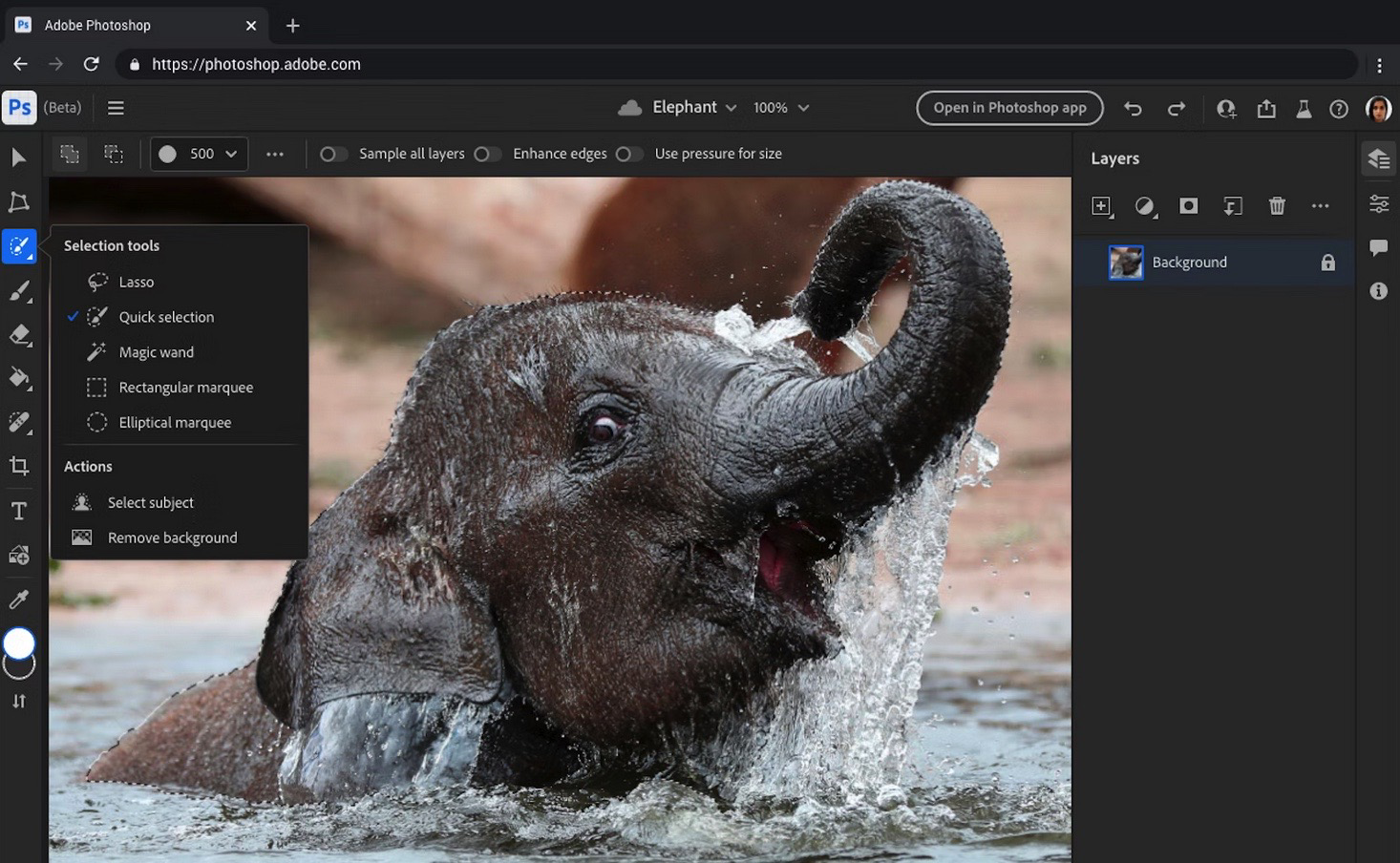Click Remove background action
The width and height of the screenshot is (1400, 863).
(172, 537)
